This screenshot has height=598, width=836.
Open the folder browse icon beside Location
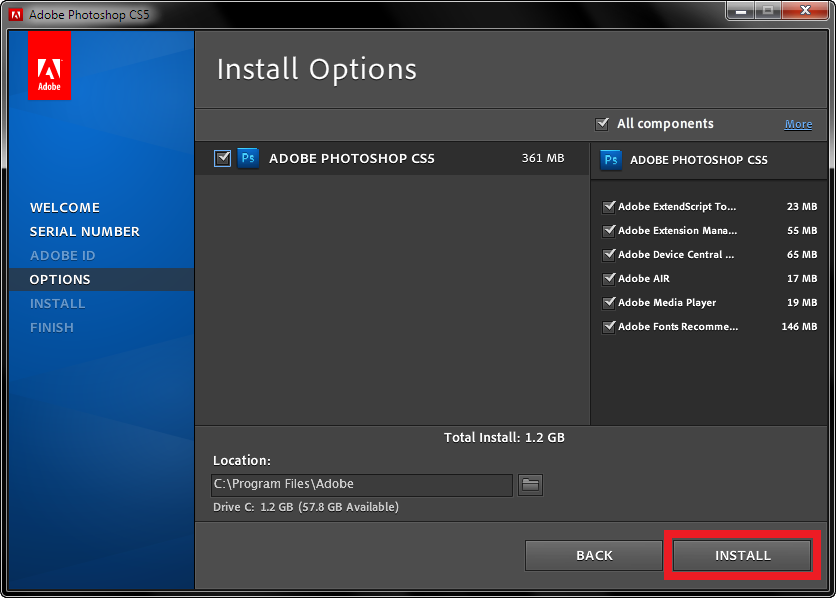(530, 485)
